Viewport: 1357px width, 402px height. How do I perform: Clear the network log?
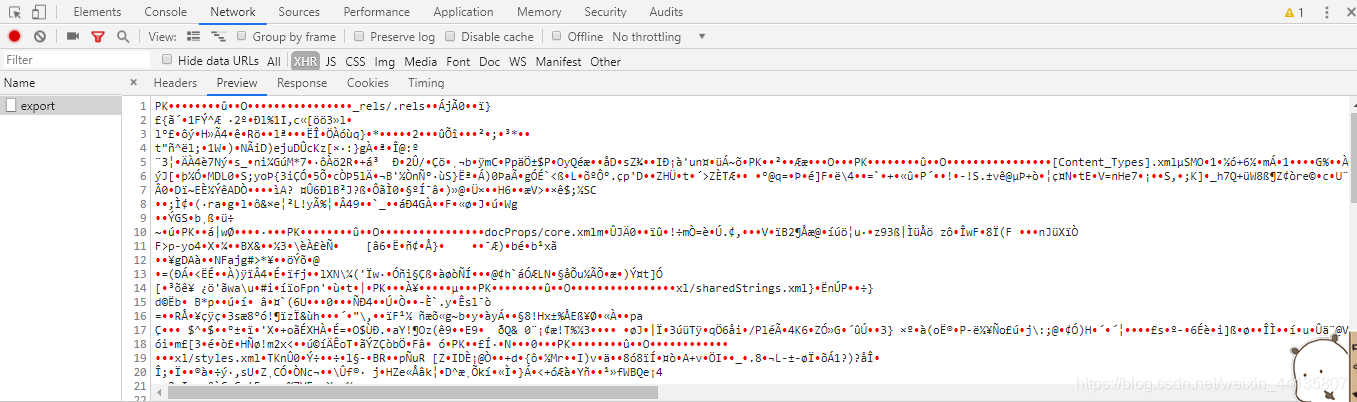(40, 36)
